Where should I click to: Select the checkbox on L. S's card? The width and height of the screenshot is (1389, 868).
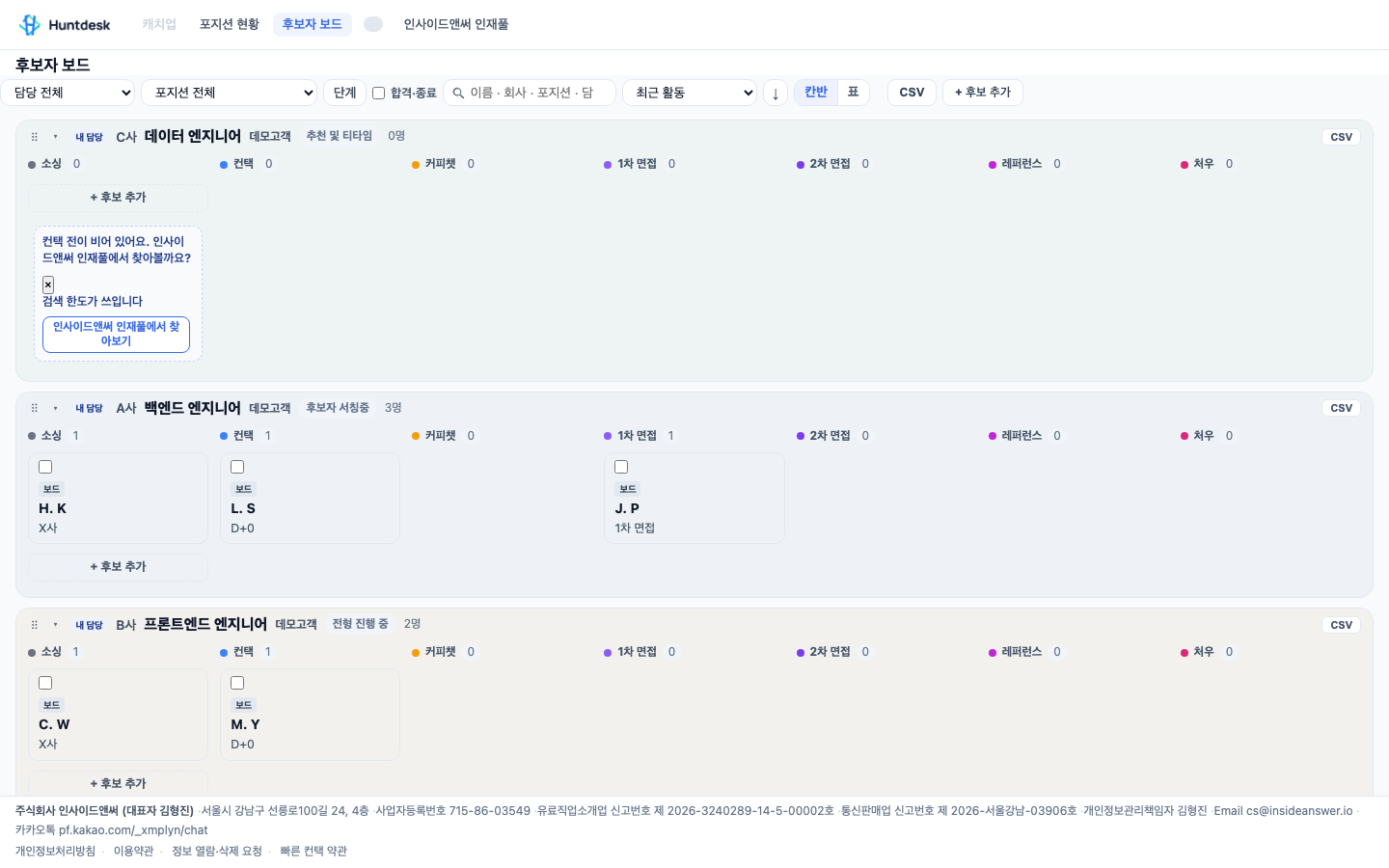tap(237, 467)
